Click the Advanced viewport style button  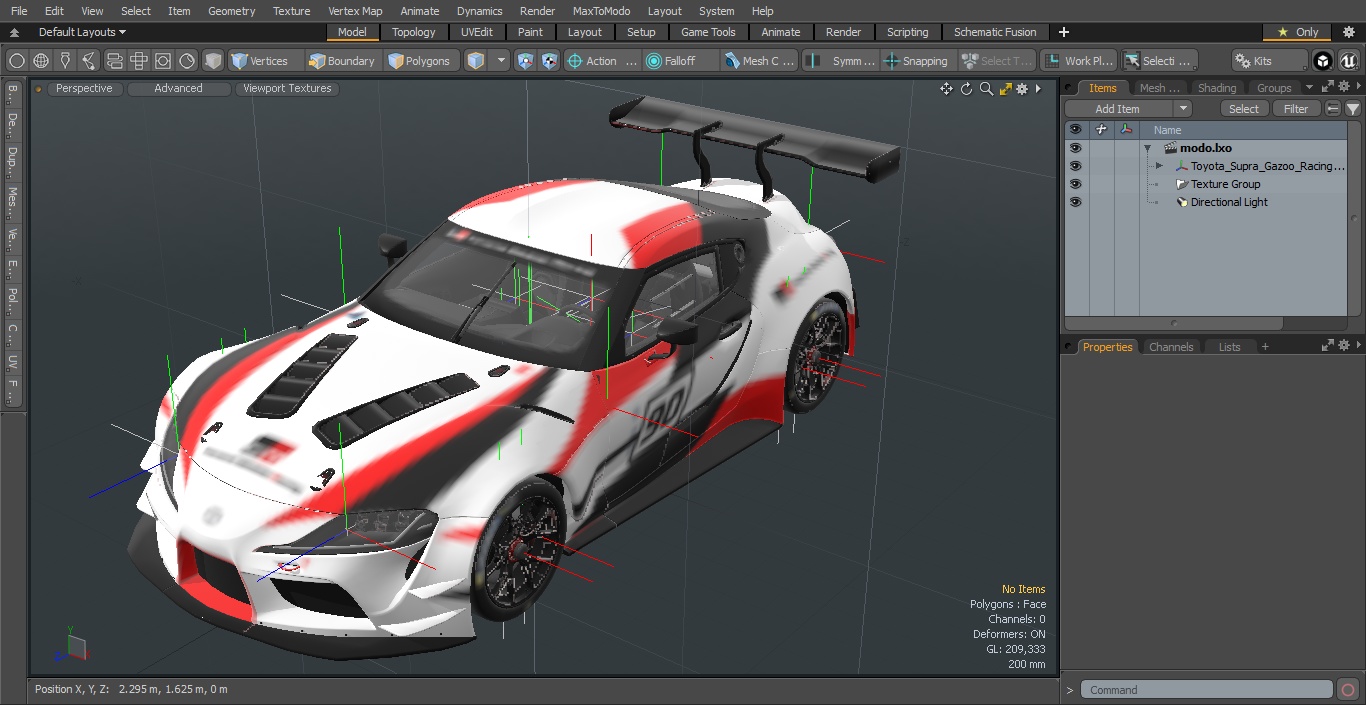pyautogui.click(x=178, y=88)
